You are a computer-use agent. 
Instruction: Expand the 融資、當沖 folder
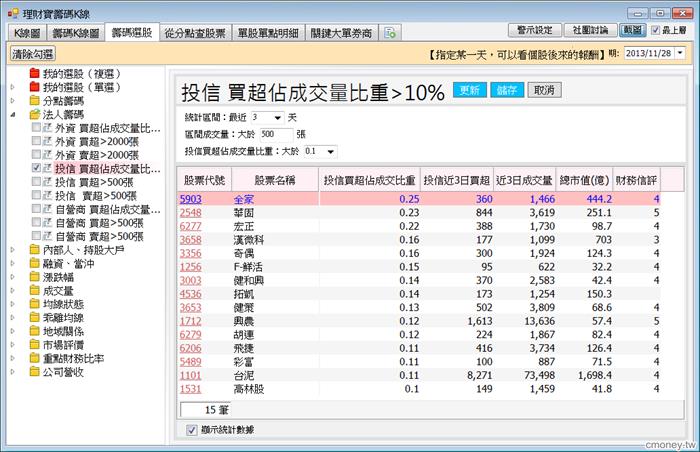(12, 264)
